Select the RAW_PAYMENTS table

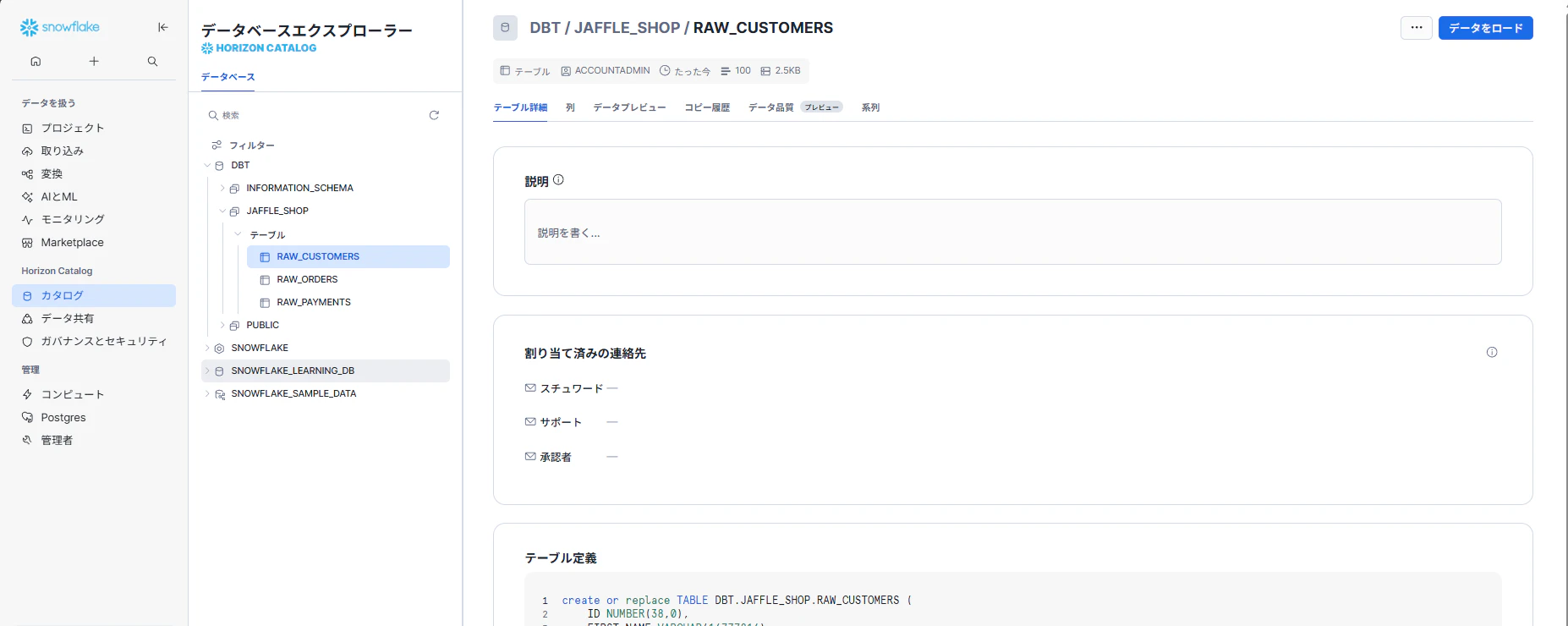pyautogui.click(x=348, y=302)
